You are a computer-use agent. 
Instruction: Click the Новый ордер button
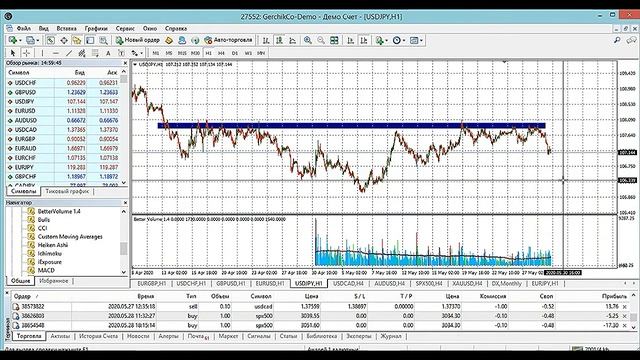pos(138,40)
